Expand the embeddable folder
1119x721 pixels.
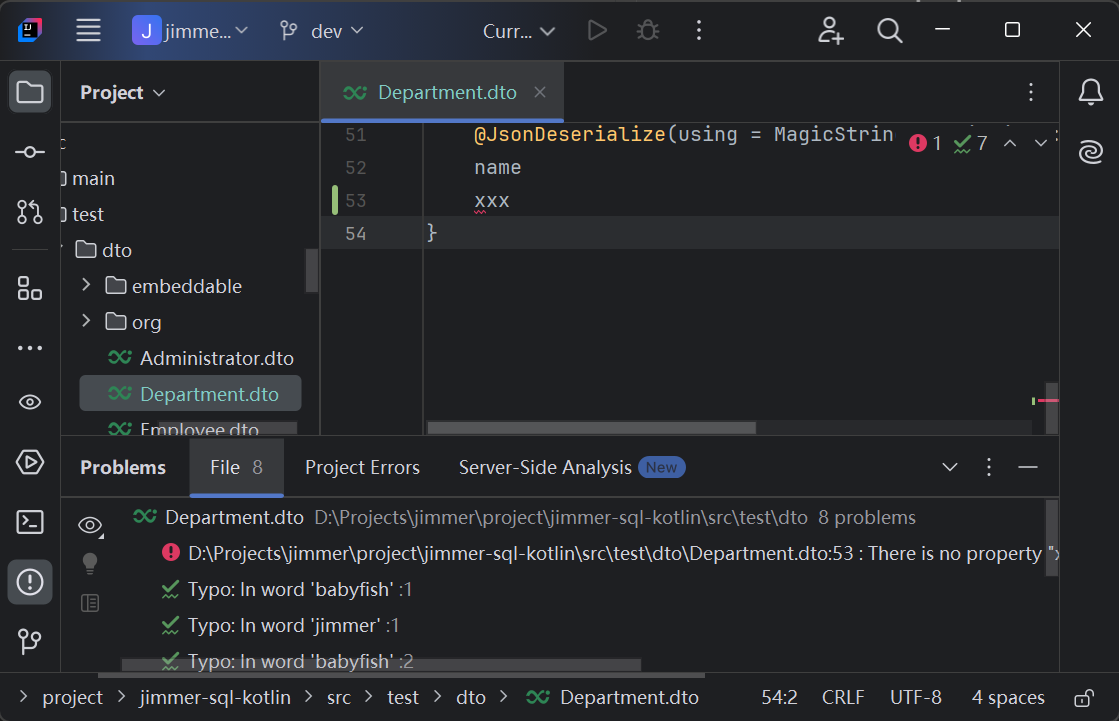pos(85,286)
